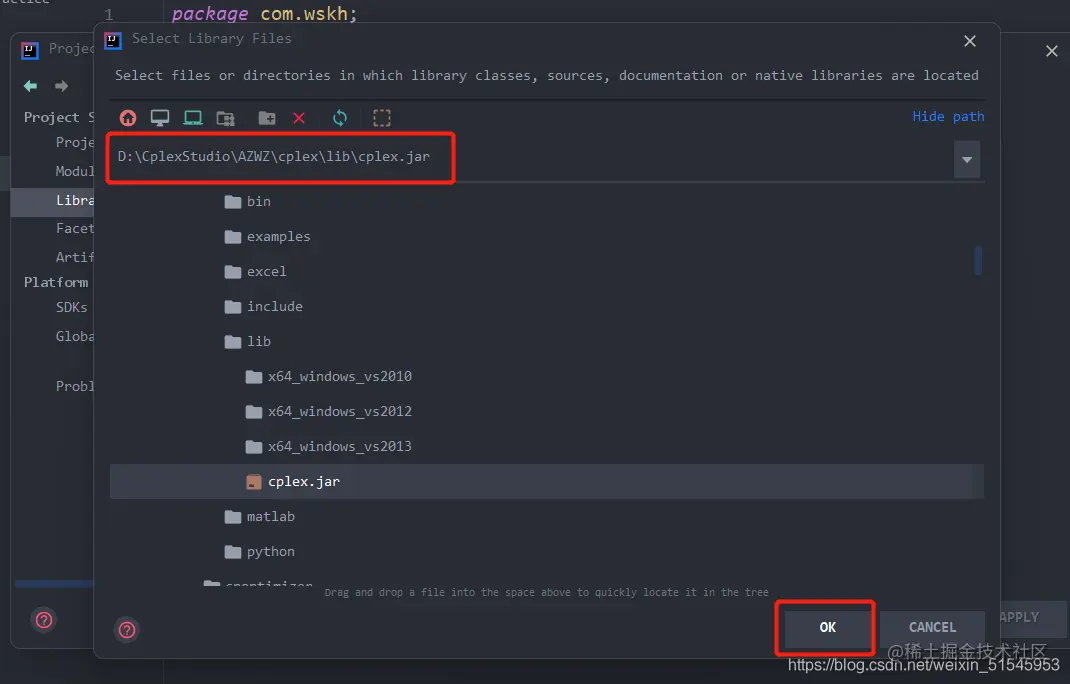Screen dimensions: 1070x684
Task: Navigate forward in Project Structure window
Action: pos(61,86)
